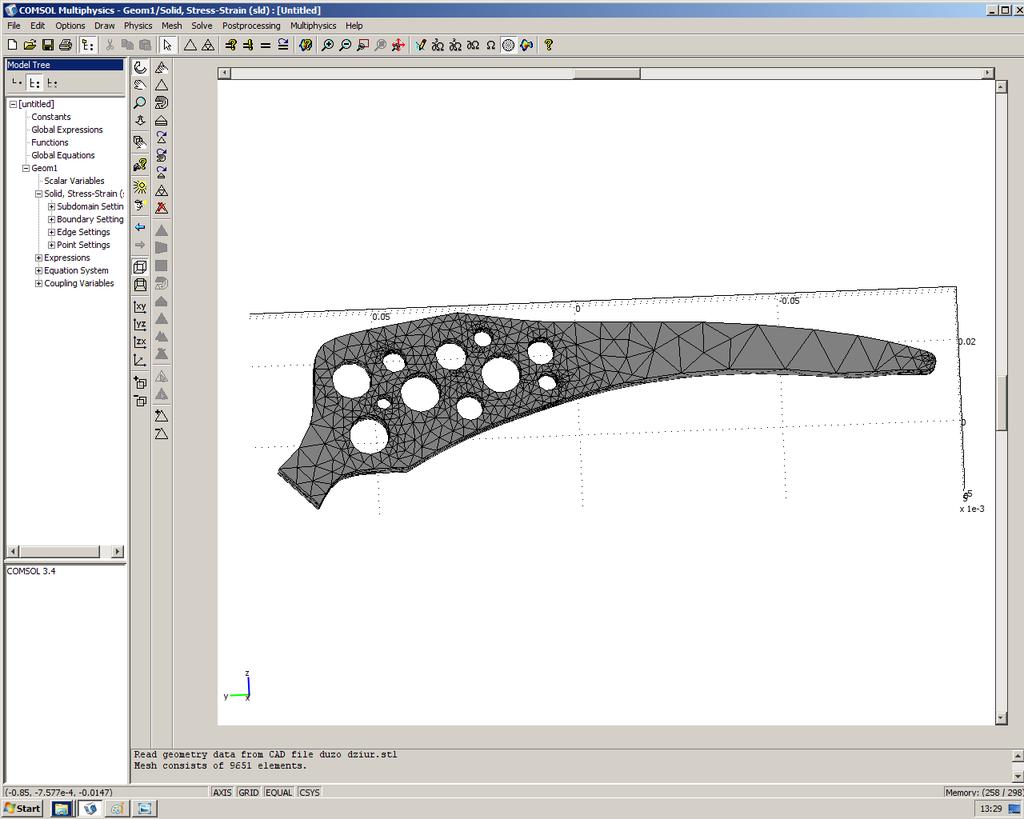Expand the Edge Settings node

pos(51,232)
